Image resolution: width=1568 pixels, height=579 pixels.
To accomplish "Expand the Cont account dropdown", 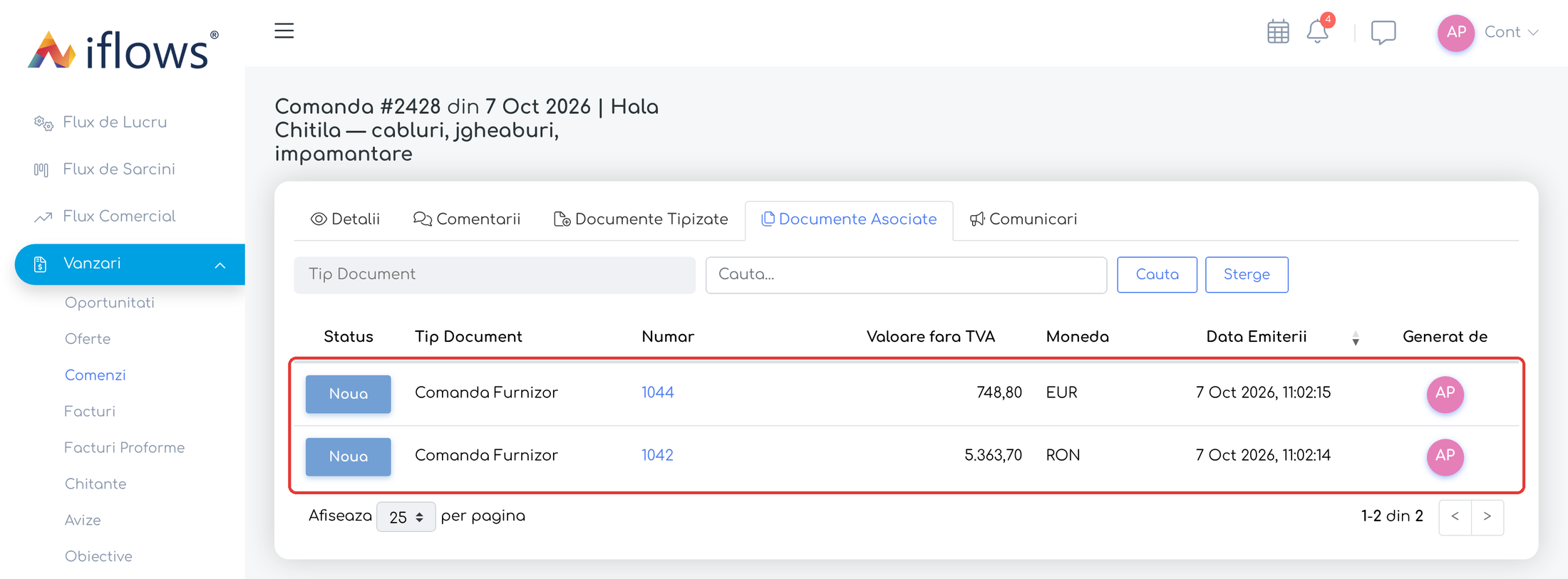I will (x=1512, y=33).
